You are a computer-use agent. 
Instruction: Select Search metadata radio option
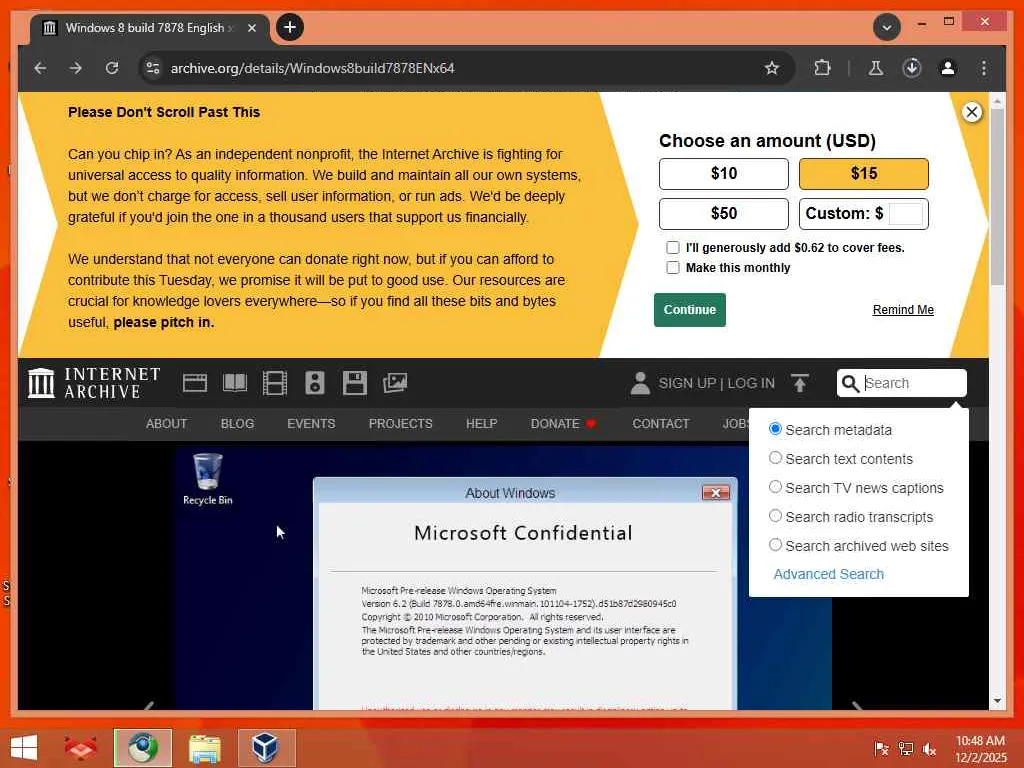775,429
